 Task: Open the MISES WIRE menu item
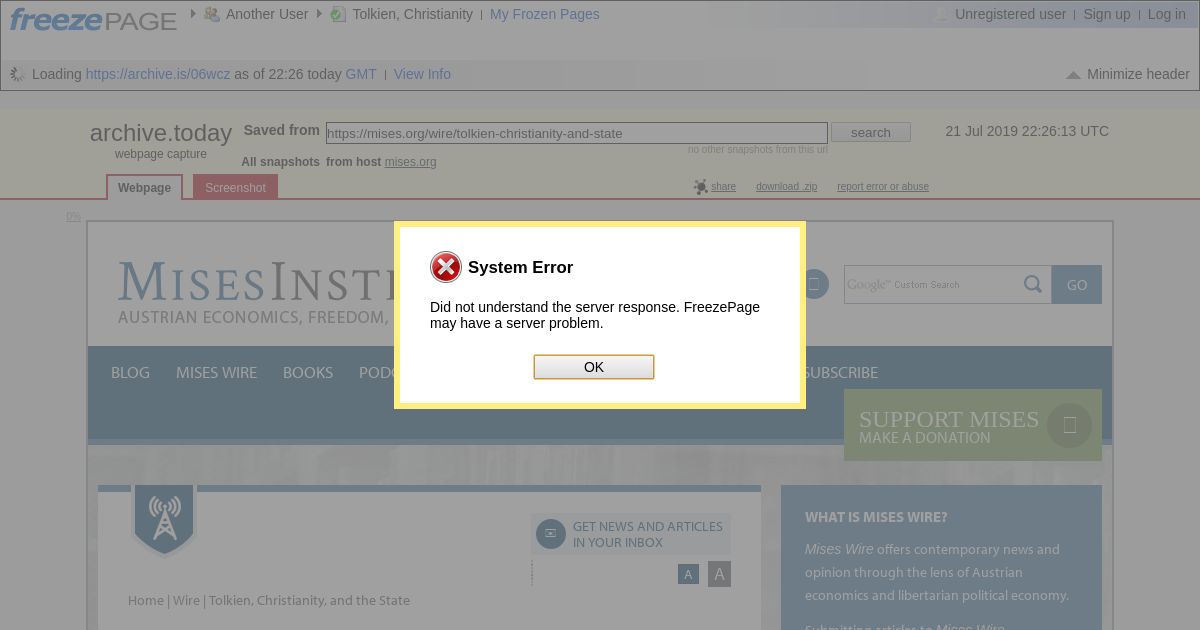point(216,372)
